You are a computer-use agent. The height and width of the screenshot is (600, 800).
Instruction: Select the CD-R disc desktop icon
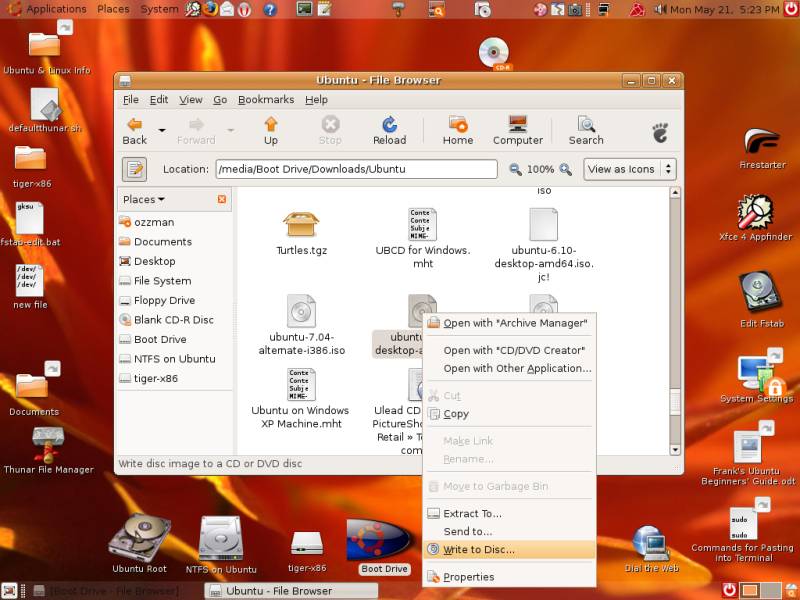494,54
